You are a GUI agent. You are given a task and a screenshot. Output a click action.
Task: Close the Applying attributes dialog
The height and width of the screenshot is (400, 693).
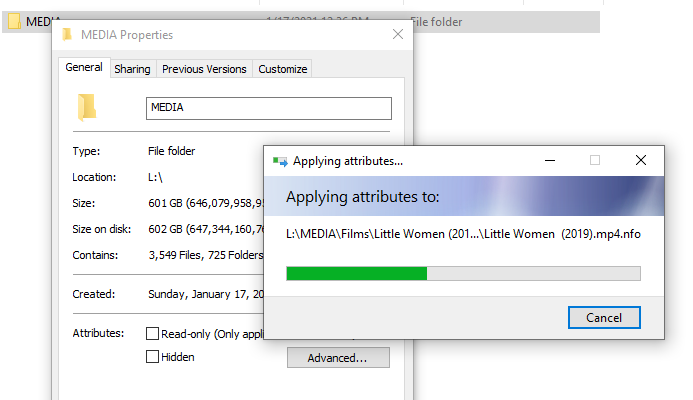[x=641, y=160]
